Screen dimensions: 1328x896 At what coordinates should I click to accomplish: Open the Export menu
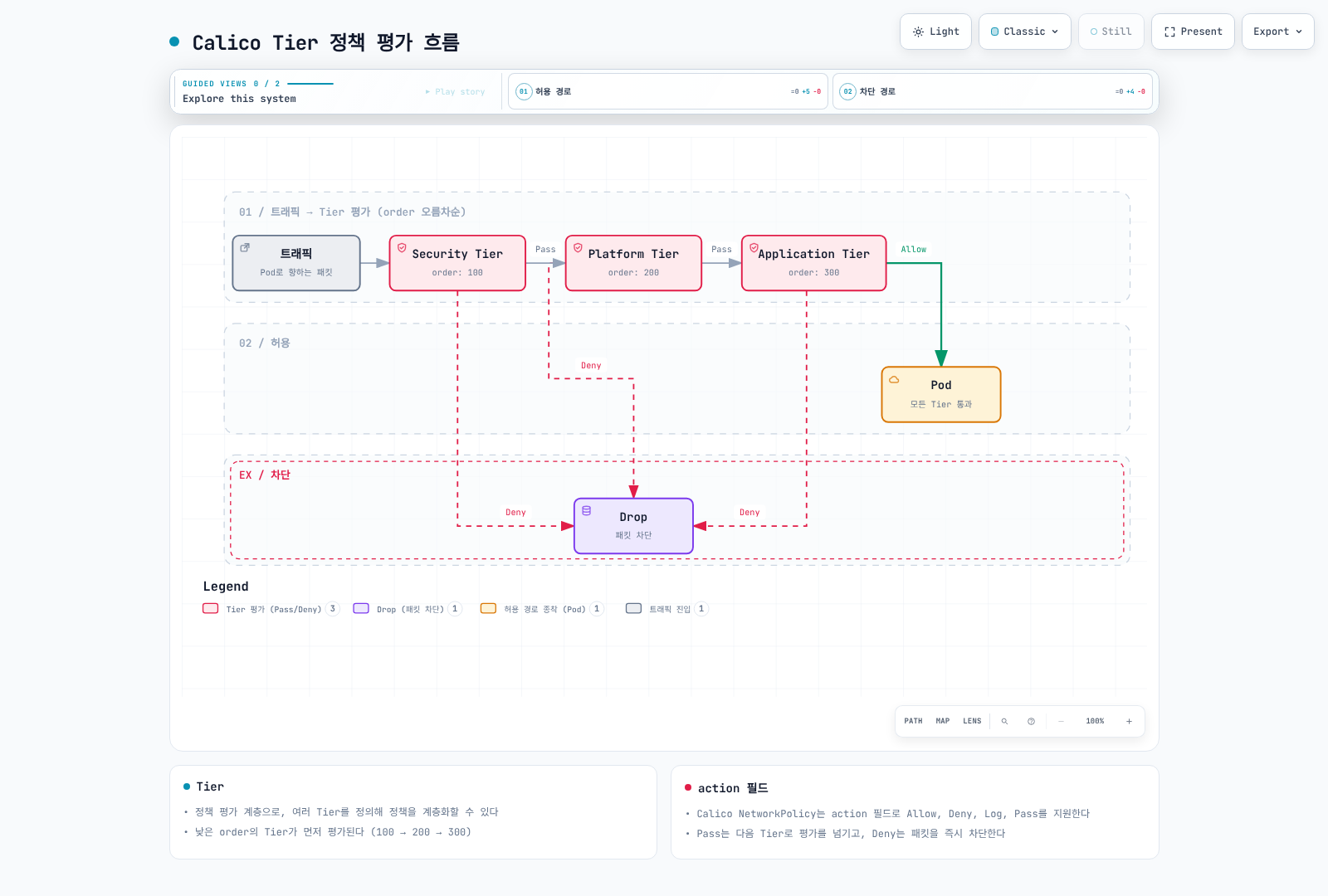click(1277, 32)
